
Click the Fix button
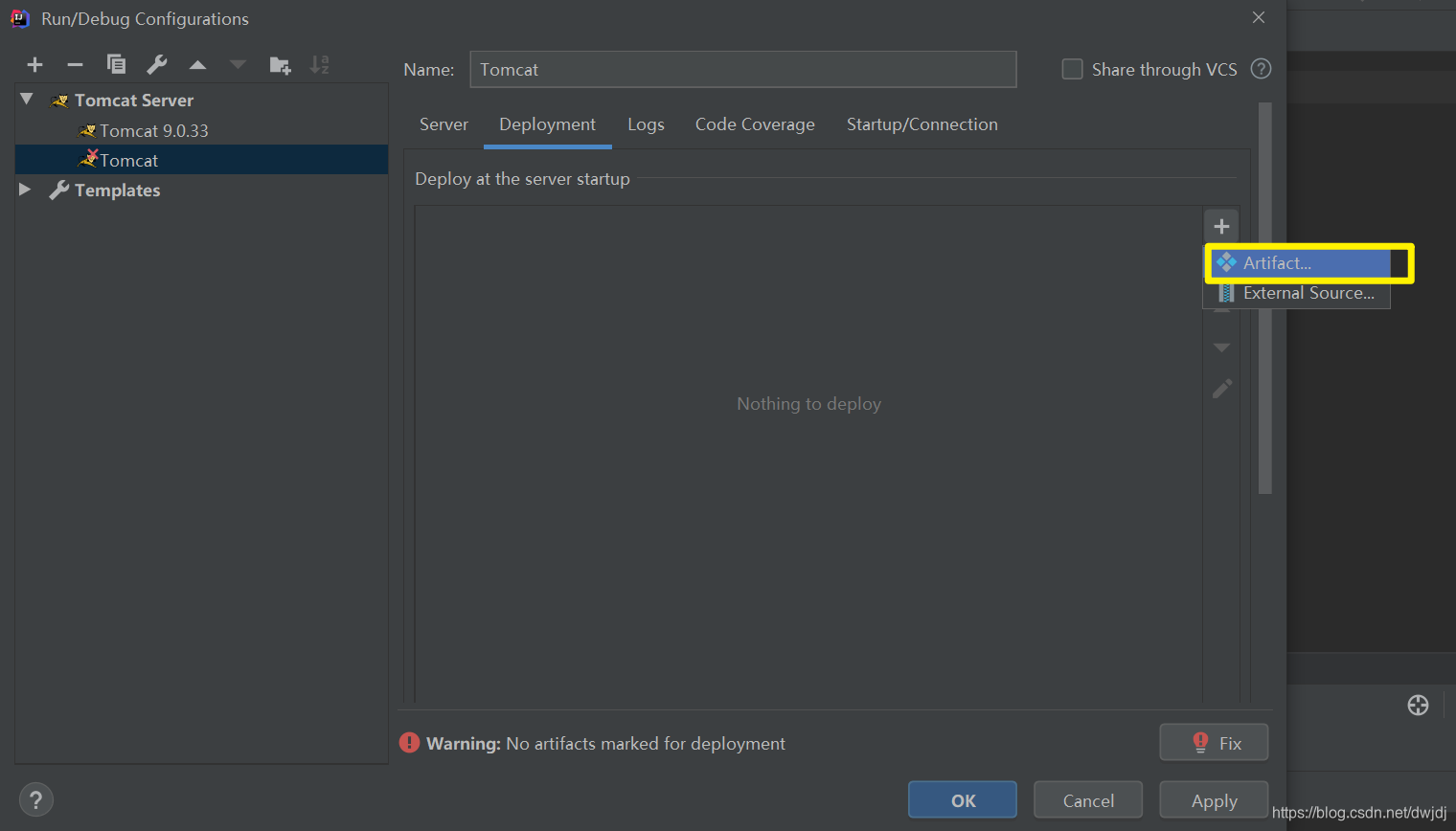(1214, 742)
